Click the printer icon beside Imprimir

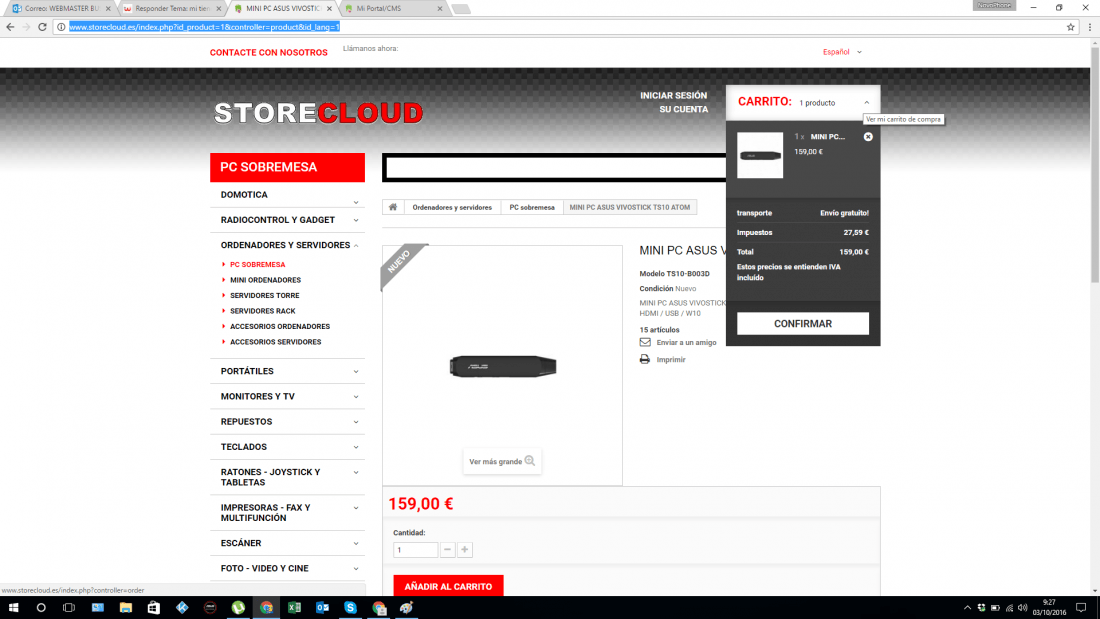pos(645,359)
